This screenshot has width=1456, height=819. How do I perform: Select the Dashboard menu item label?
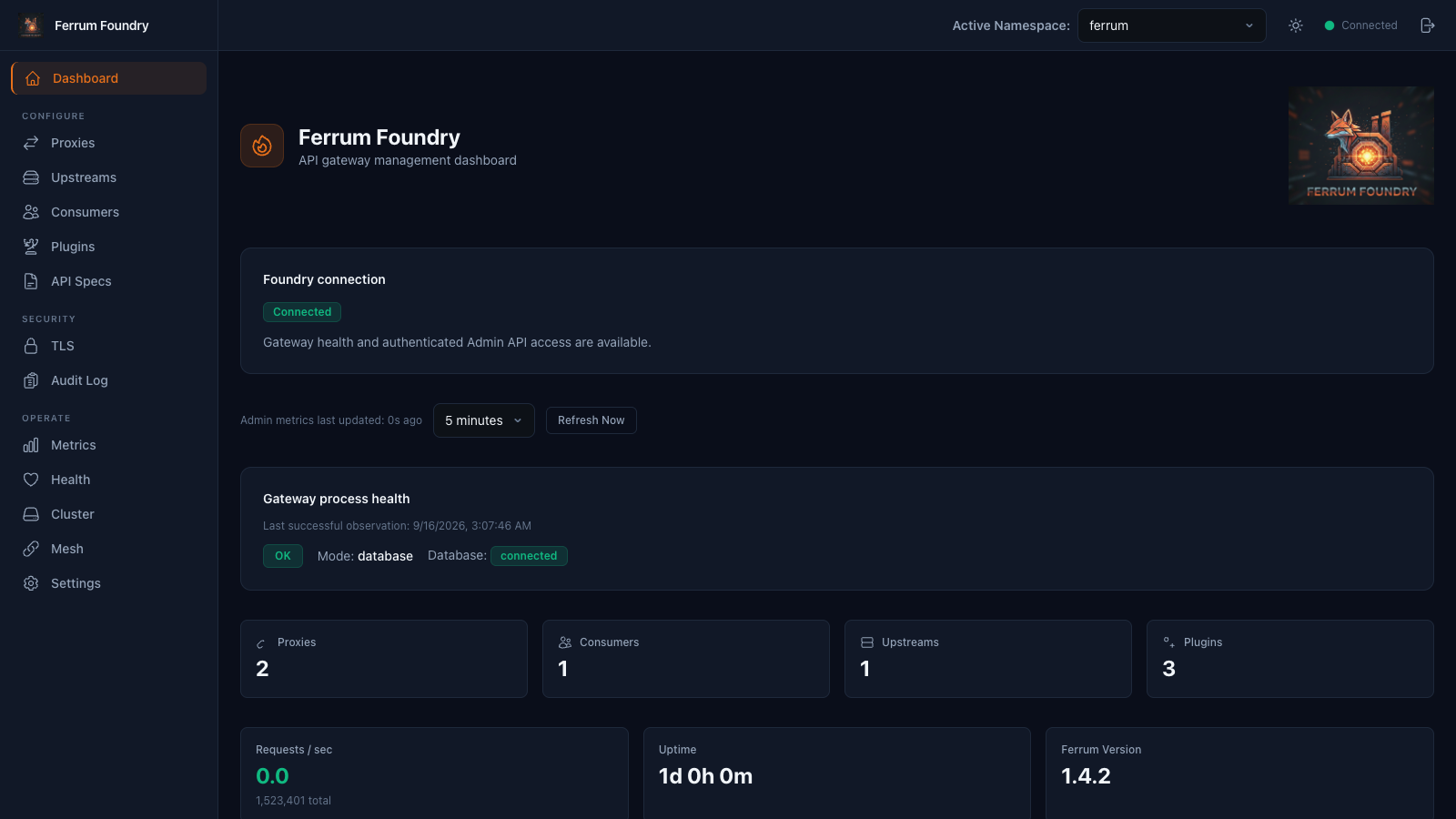coord(86,78)
